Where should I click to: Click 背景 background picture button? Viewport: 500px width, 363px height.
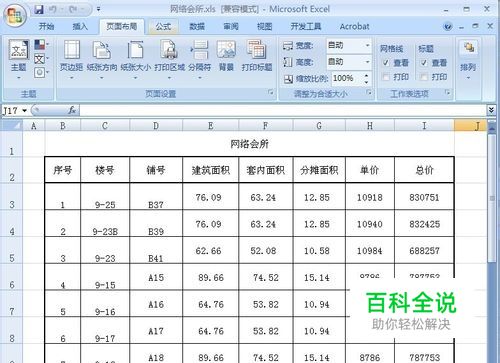click(x=226, y=56)
